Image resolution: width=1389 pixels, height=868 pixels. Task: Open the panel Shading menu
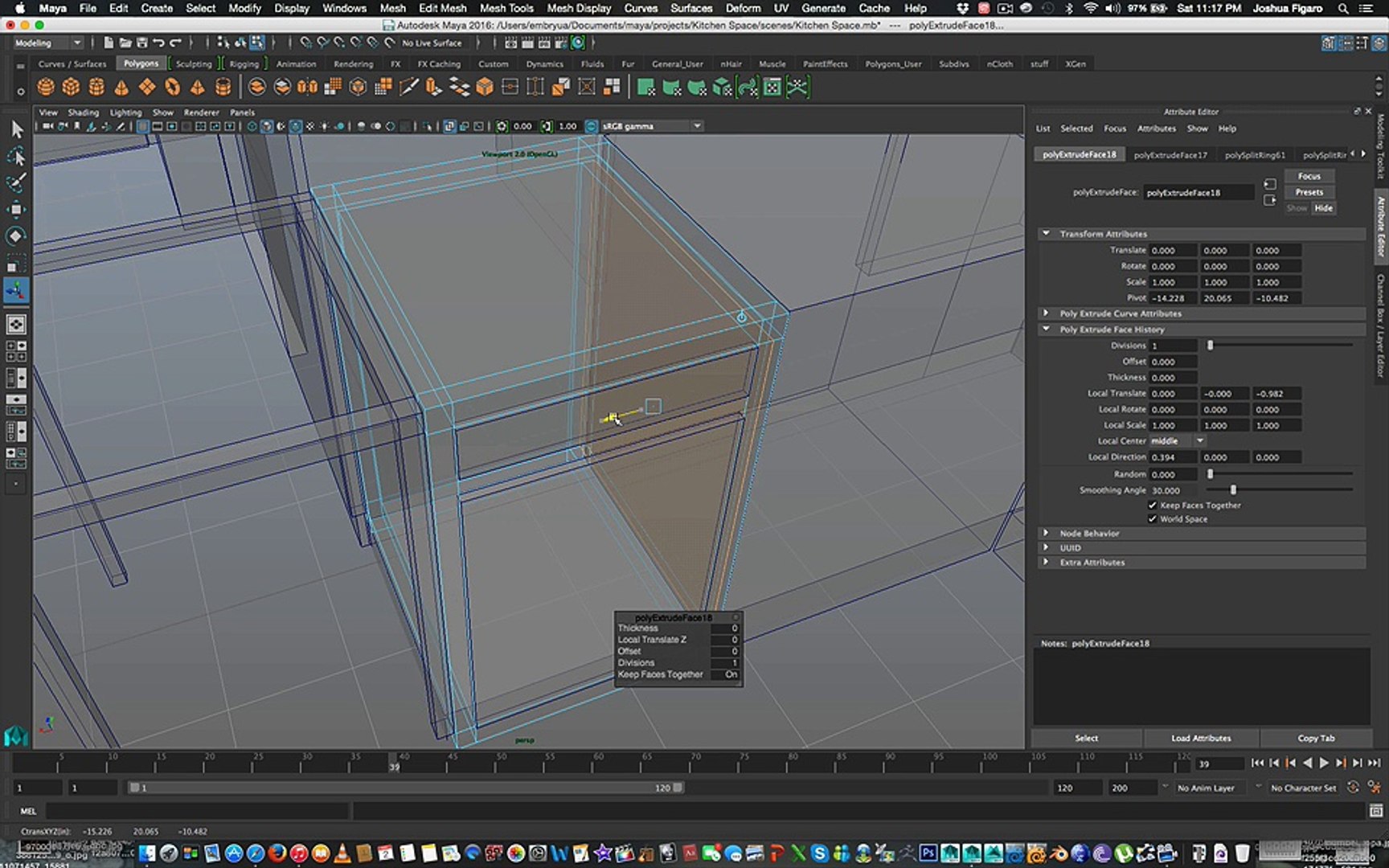click(x=83, y=113)
